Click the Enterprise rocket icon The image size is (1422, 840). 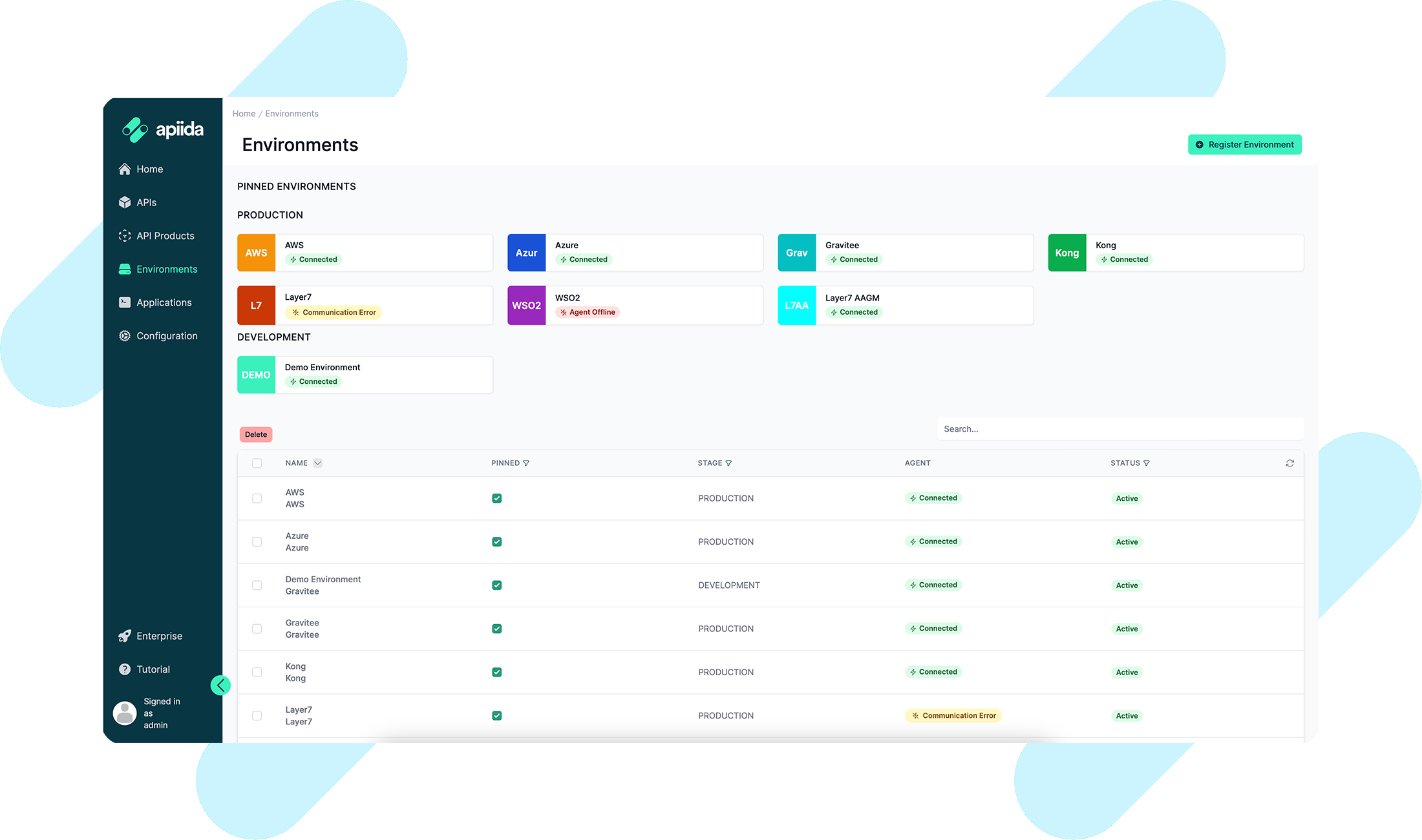tap(125, 636)
